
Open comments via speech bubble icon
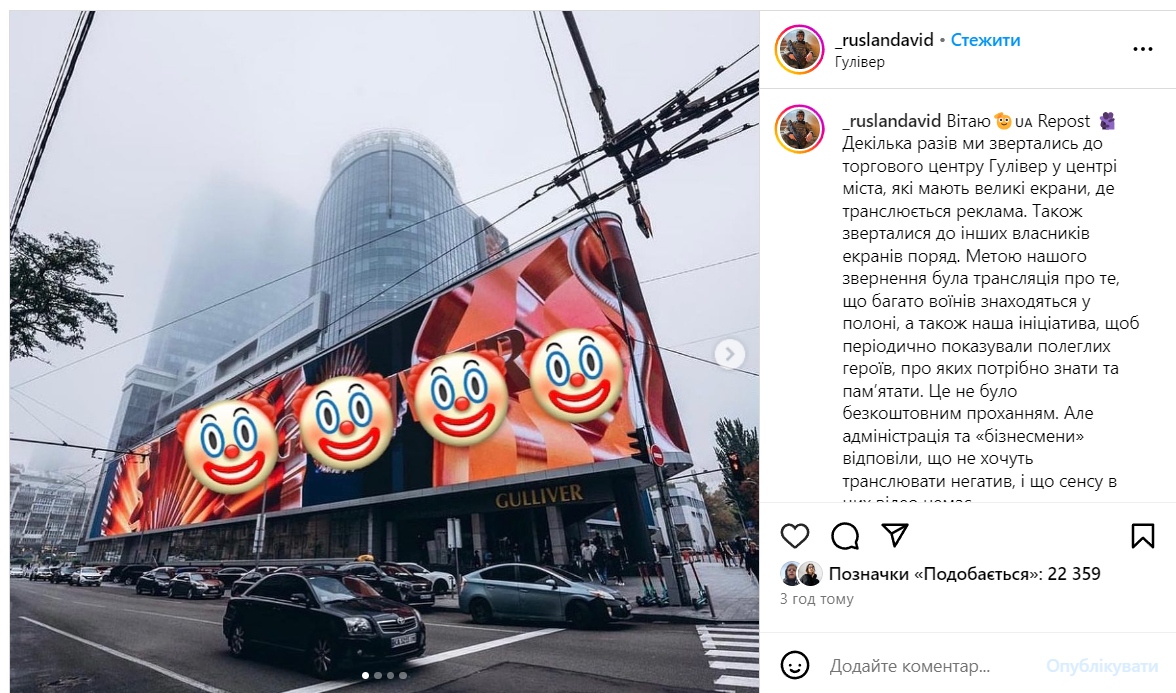(845, 536)
